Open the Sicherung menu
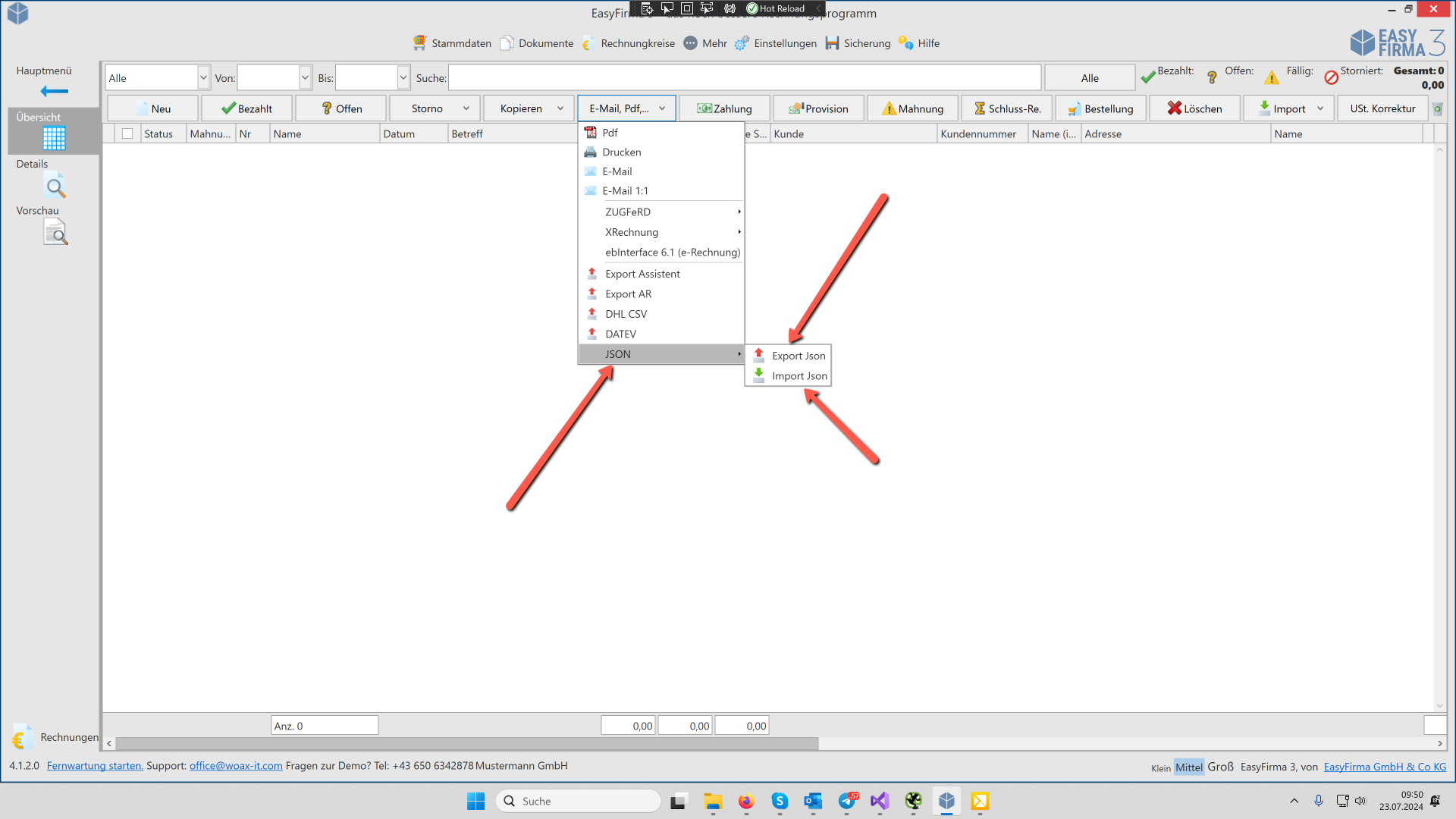This screenshot has width=1456, height=819. pos(858,43)
